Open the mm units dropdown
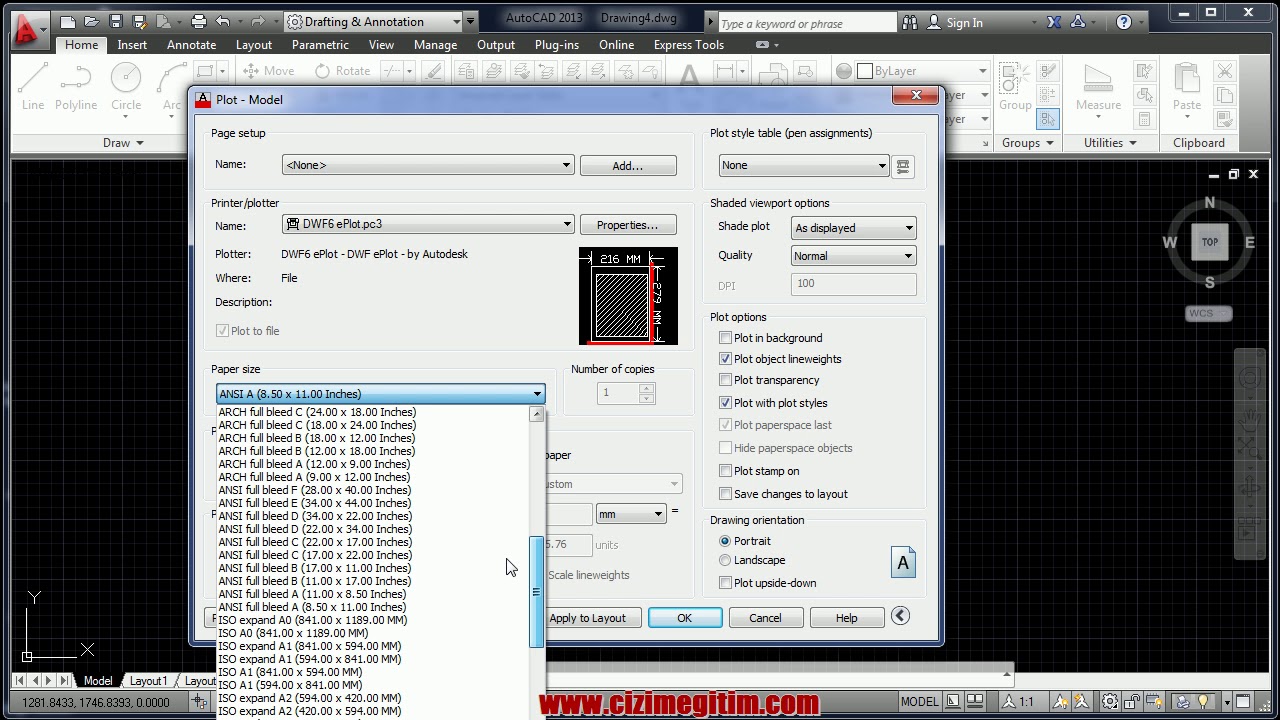The height and width of the screenshot is (720, 1280). (x=631, y=514)
